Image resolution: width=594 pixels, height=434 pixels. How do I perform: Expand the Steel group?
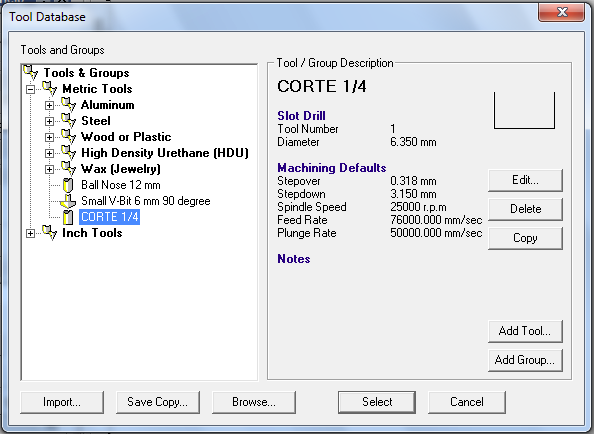49,121
